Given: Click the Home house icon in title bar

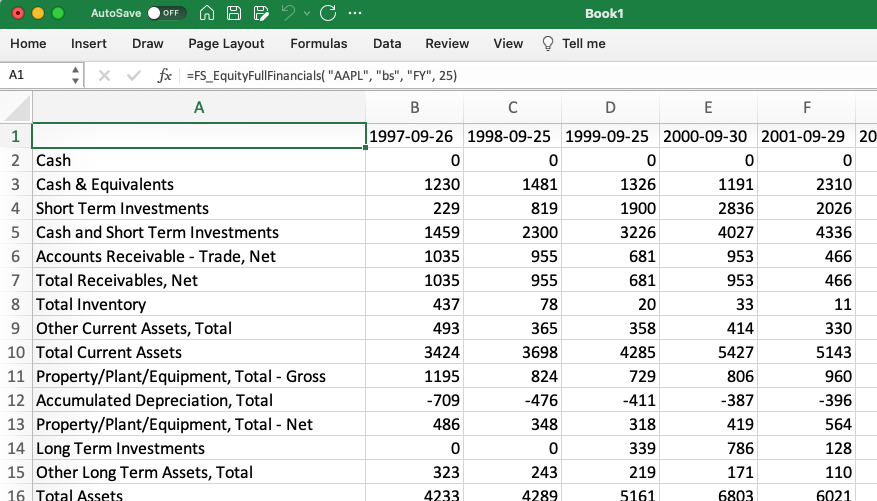Looking at the screenshot, I should tap(207, 13).
